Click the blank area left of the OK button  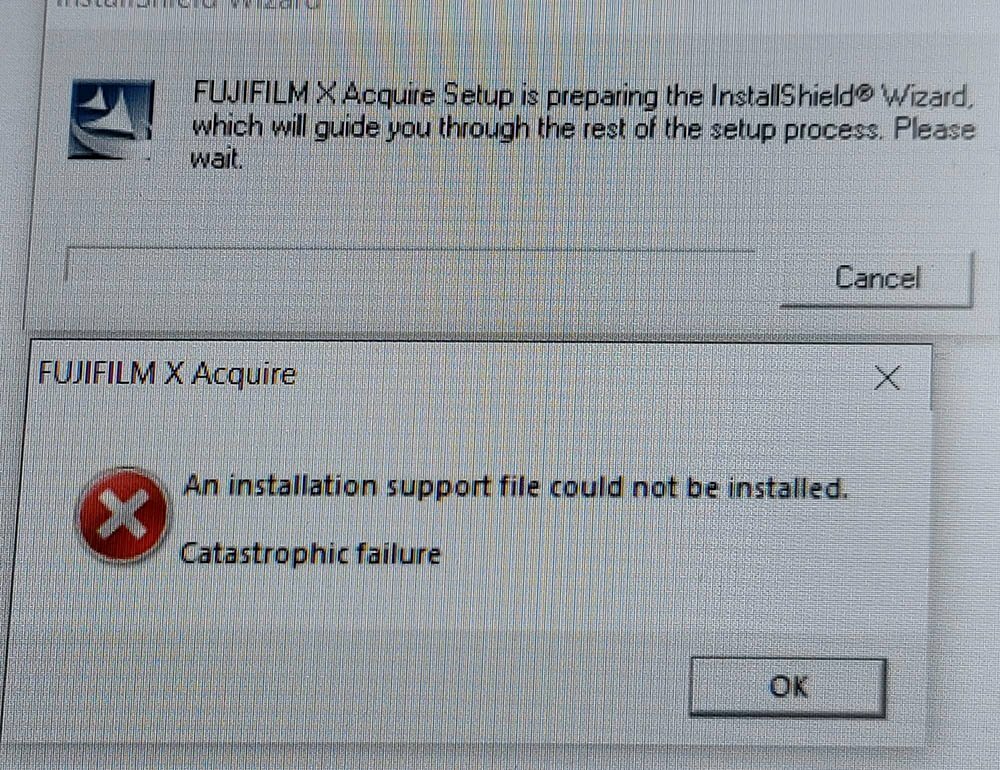coord(357,688)
